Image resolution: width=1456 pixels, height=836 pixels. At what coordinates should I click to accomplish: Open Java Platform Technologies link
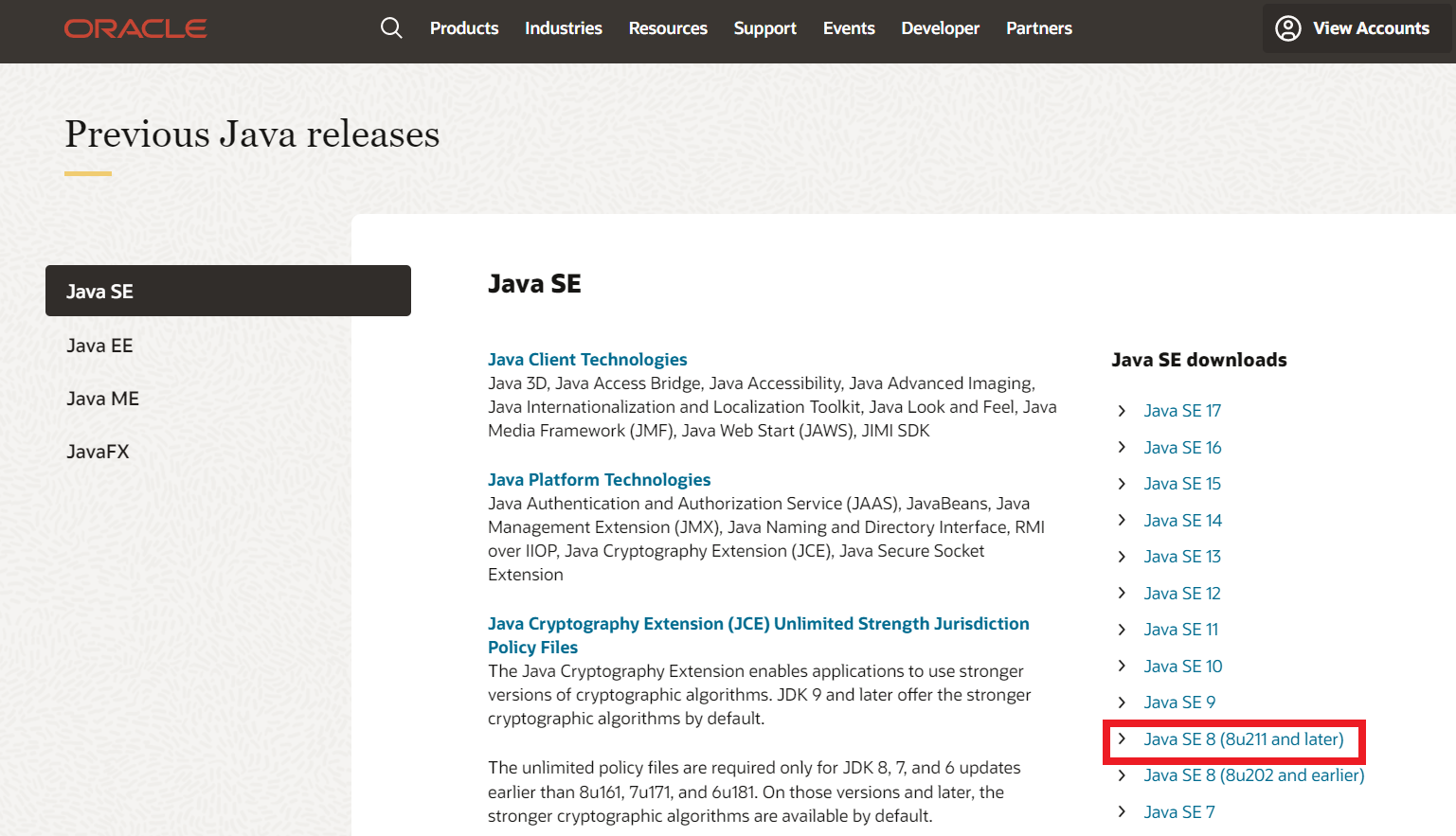pyautogui.click(x=599, y=480)
